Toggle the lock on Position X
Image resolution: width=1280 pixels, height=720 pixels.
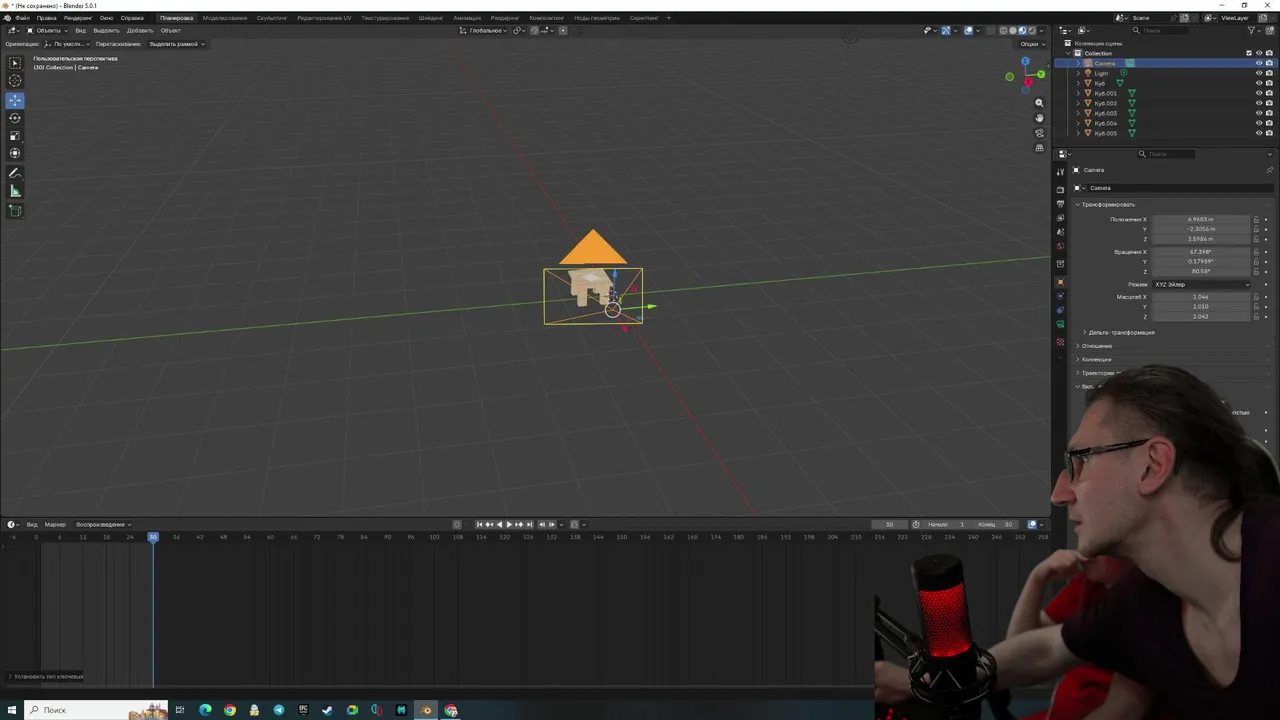(1256, 219)
